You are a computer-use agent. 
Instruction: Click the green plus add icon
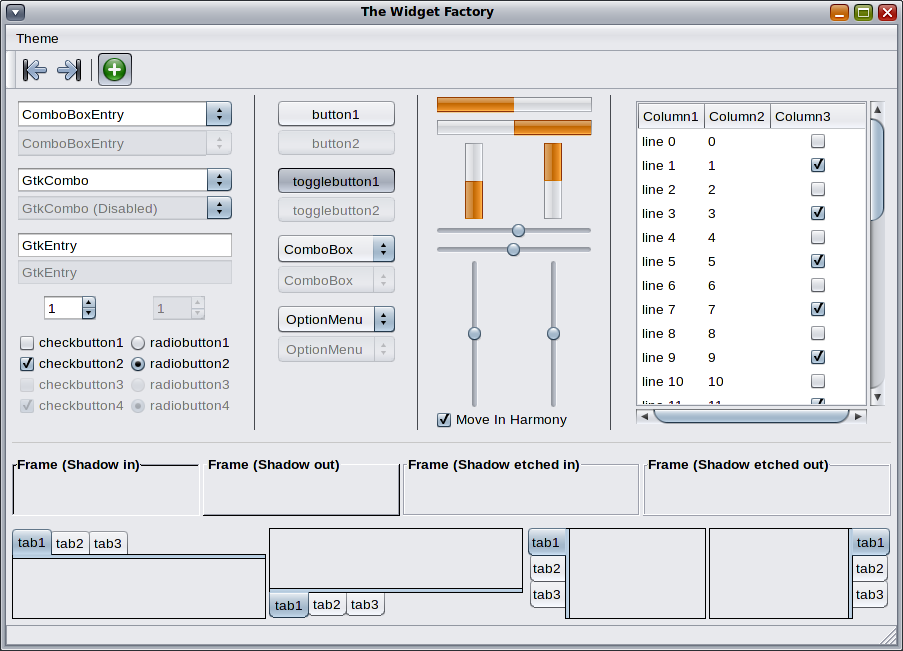click(x=115, y=70)
